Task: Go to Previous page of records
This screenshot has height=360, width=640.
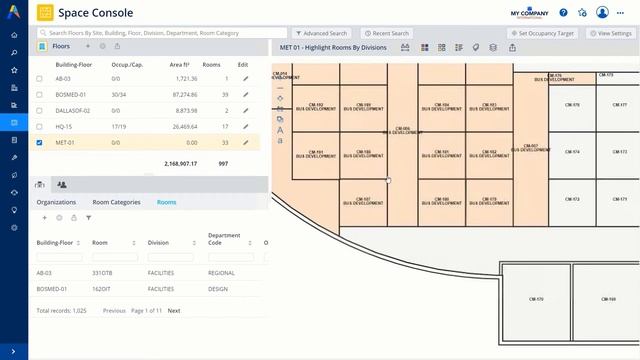Action: 114,311
